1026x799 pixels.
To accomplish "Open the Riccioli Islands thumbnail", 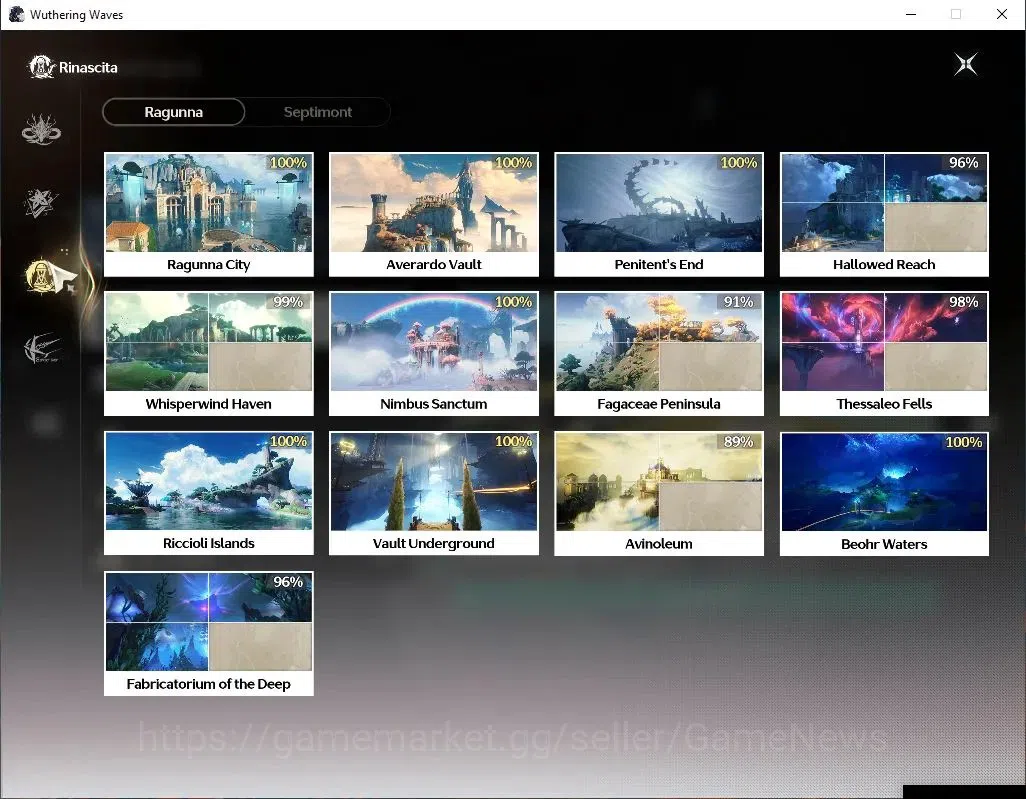I will pyautogui.click(x=209, y=481).
